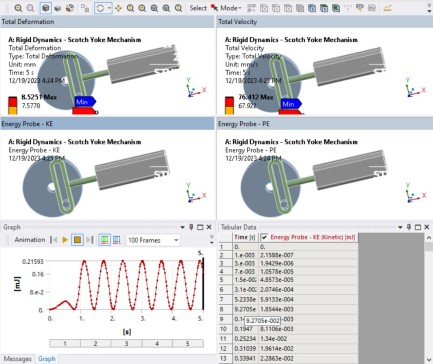Stop the animation
This screenshot has width=433, height=364.
pyautogui.click(x=77, y=240)
